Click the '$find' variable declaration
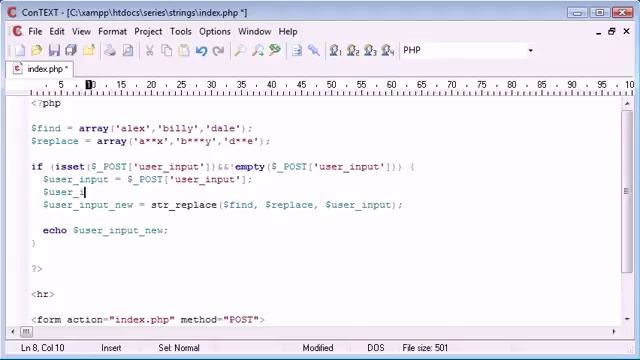Screen dimensions: 640x360 click(x=46, y=129)
